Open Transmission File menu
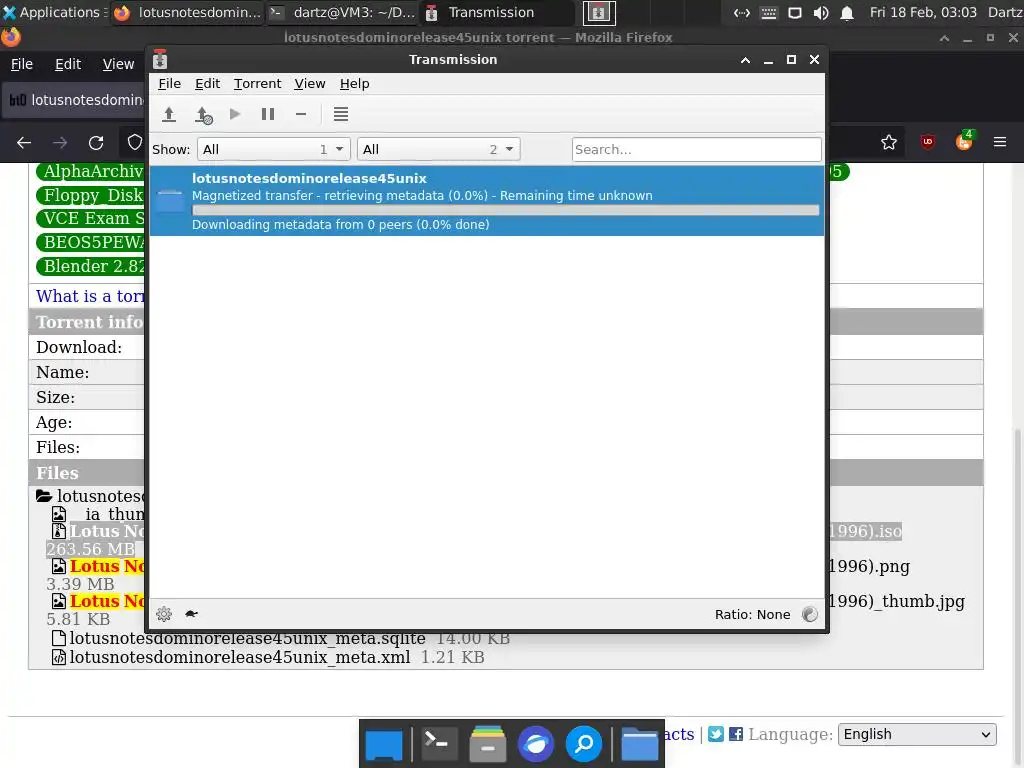 coord(169,84)
